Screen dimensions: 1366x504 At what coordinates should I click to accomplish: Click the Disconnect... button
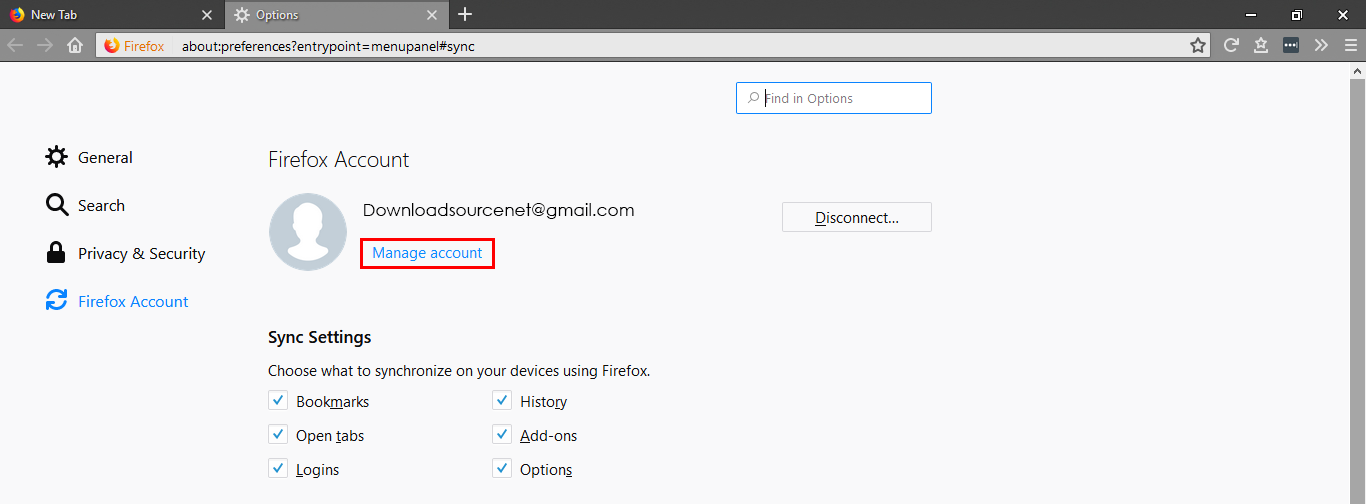coord(857,217)
